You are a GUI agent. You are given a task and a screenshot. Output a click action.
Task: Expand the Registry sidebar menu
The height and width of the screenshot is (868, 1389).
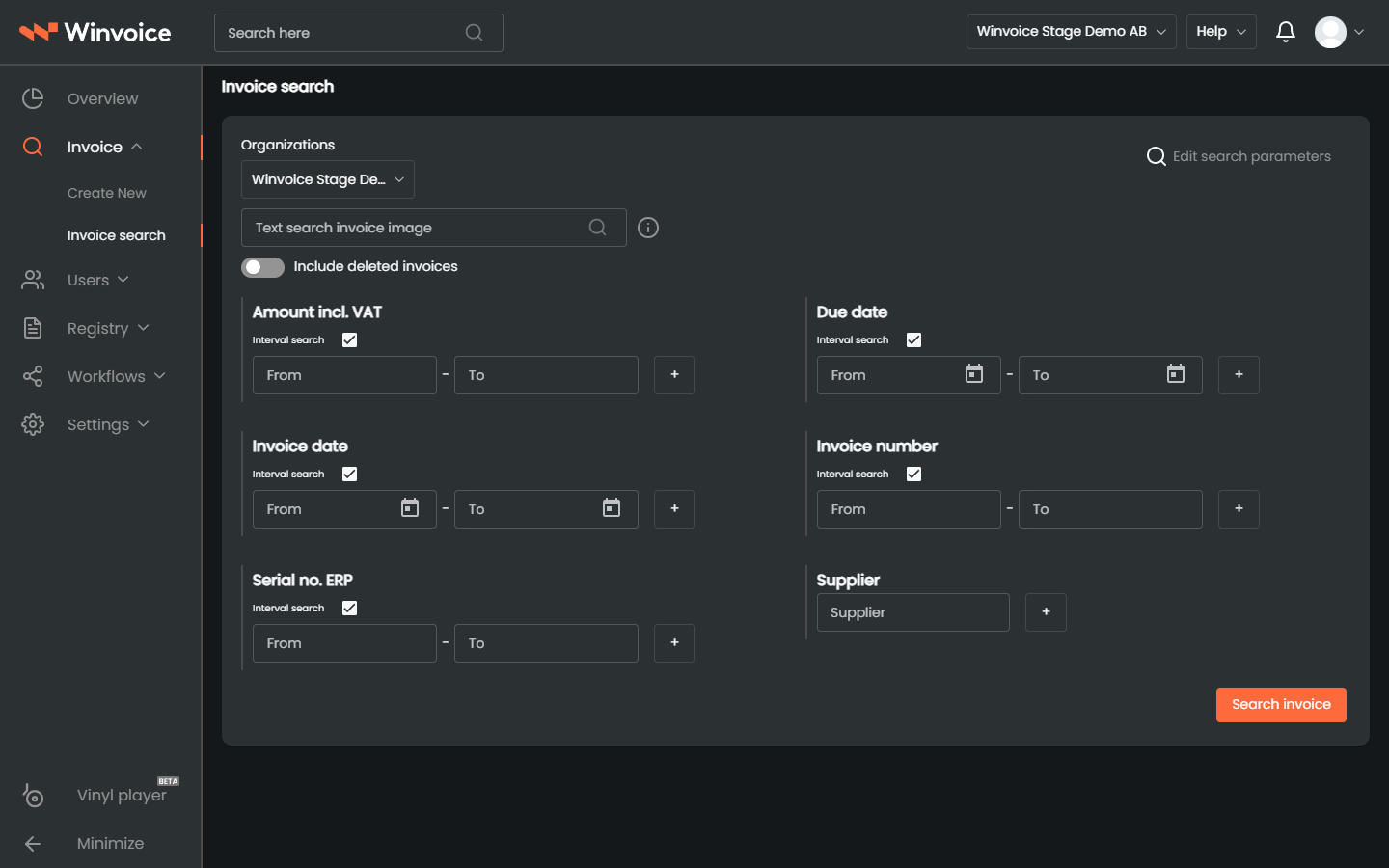coord(143,328)
